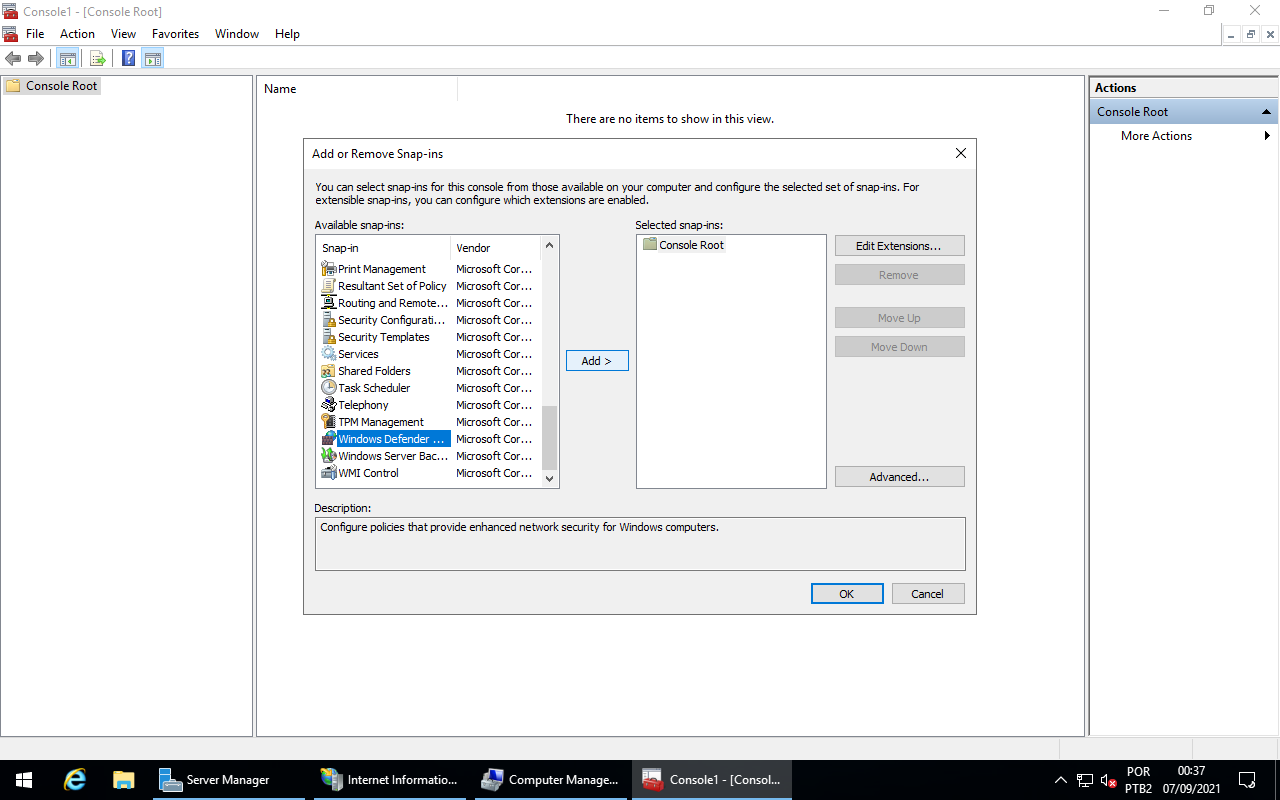Collapse the Console Root actions section

(x=1268, y=111)
